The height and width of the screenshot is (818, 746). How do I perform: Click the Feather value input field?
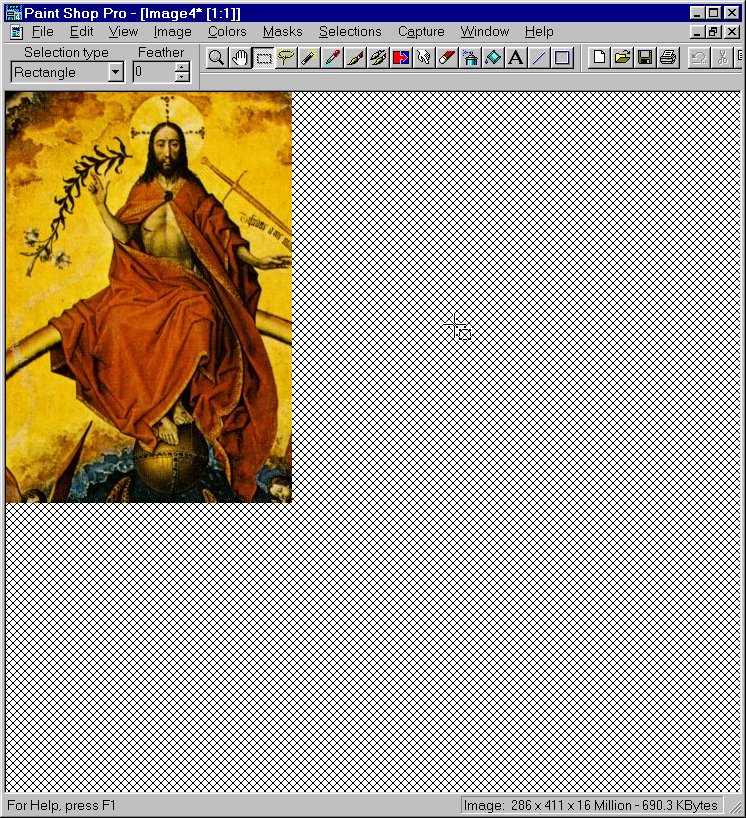click(153, 72)
